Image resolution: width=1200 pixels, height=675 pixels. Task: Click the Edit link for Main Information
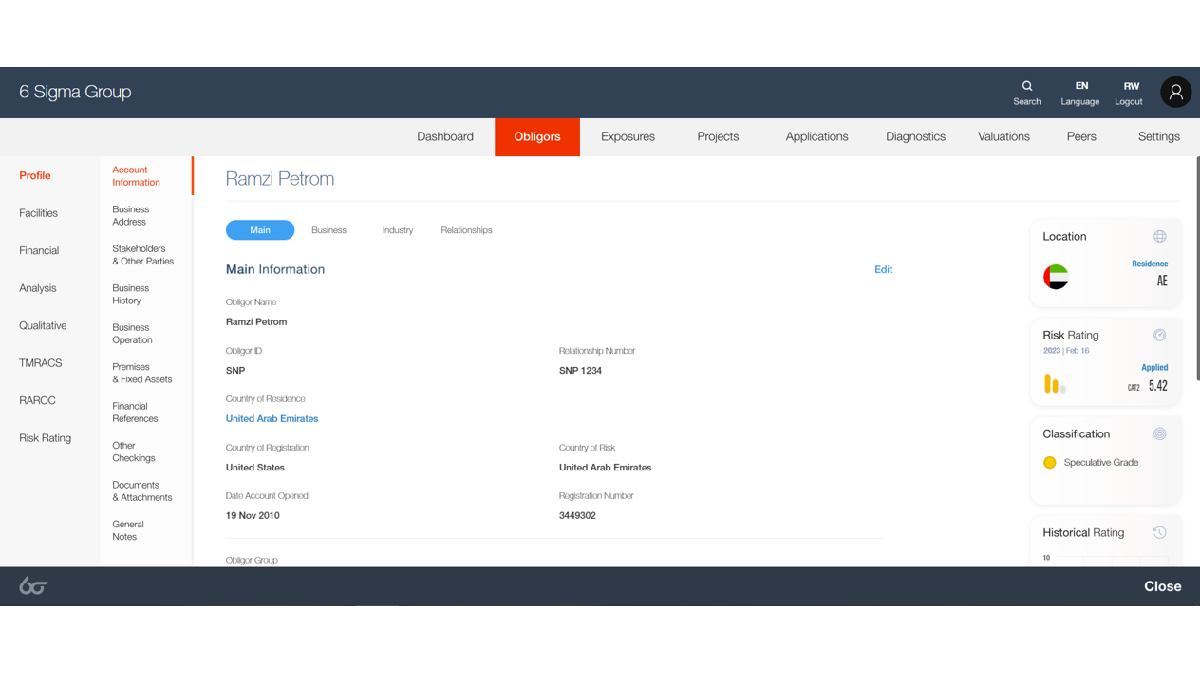[882, 270]
